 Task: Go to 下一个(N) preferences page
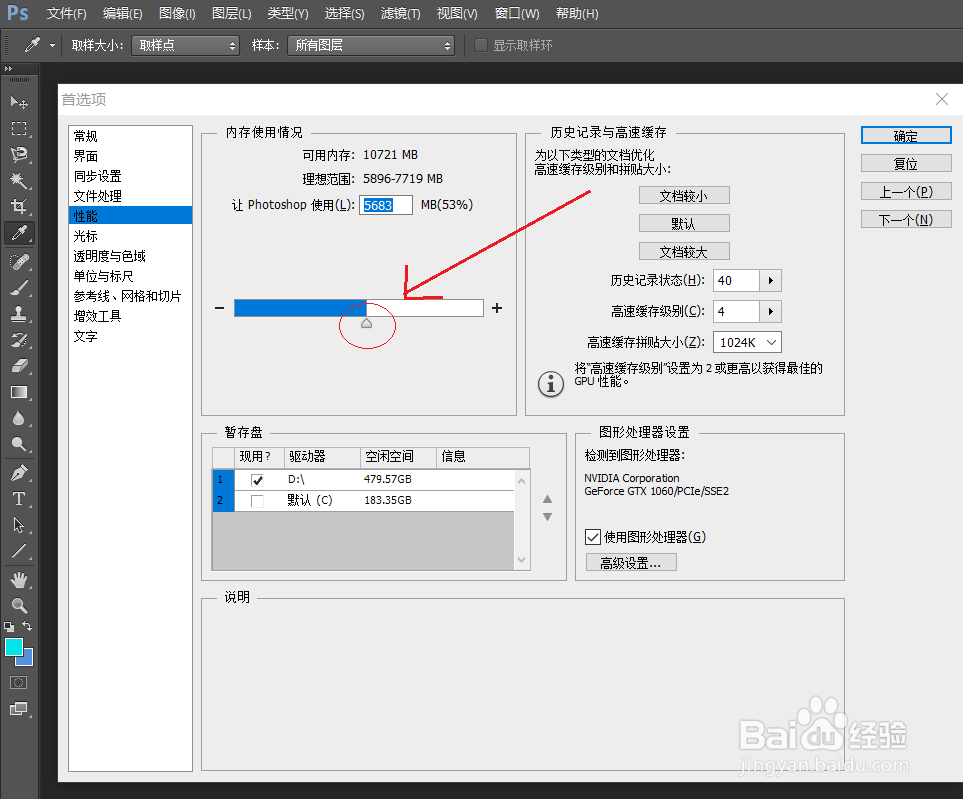[906, 219]
